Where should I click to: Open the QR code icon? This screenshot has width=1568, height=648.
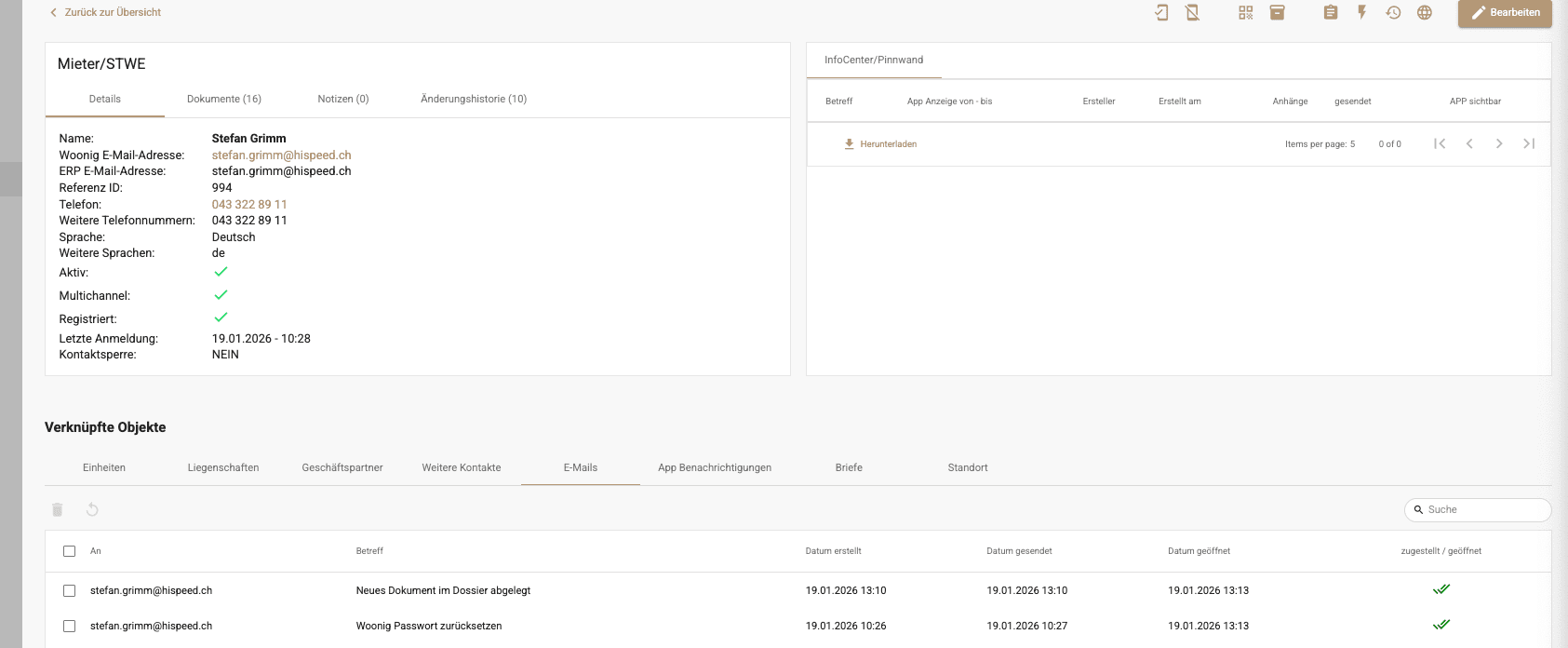tap(1246, 12)
